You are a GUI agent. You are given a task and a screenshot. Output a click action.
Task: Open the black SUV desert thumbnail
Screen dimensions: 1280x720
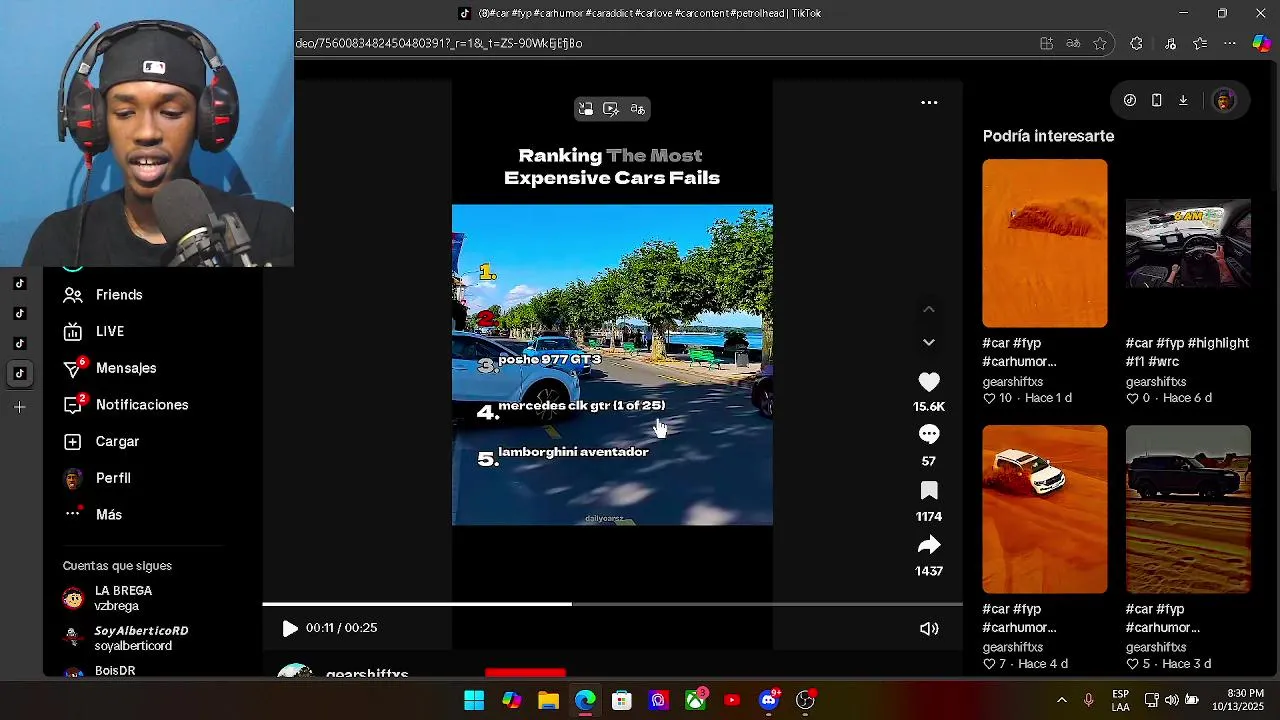coord(1188,509)
